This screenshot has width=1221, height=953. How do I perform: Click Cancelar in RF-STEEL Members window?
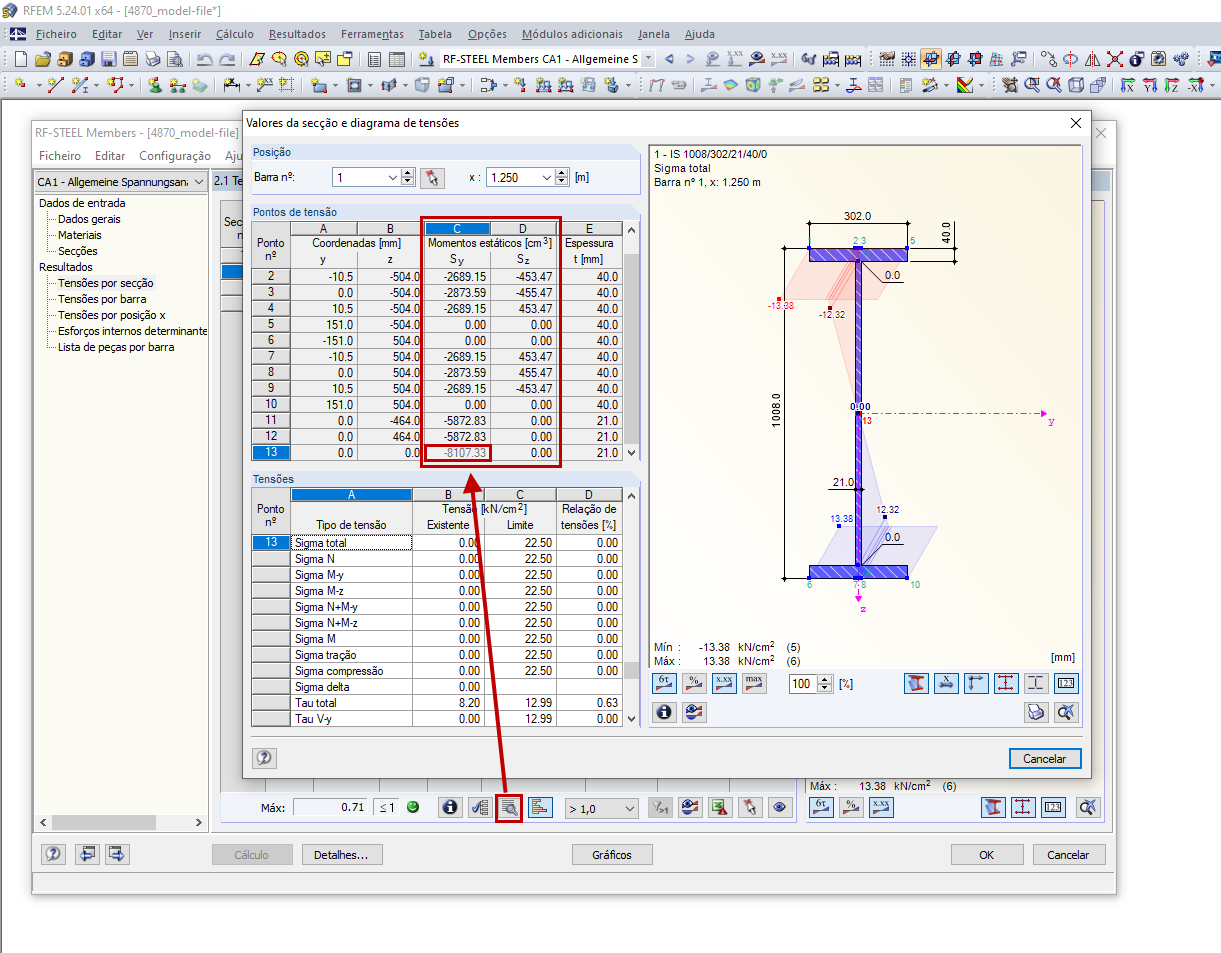click(1068, 855)
